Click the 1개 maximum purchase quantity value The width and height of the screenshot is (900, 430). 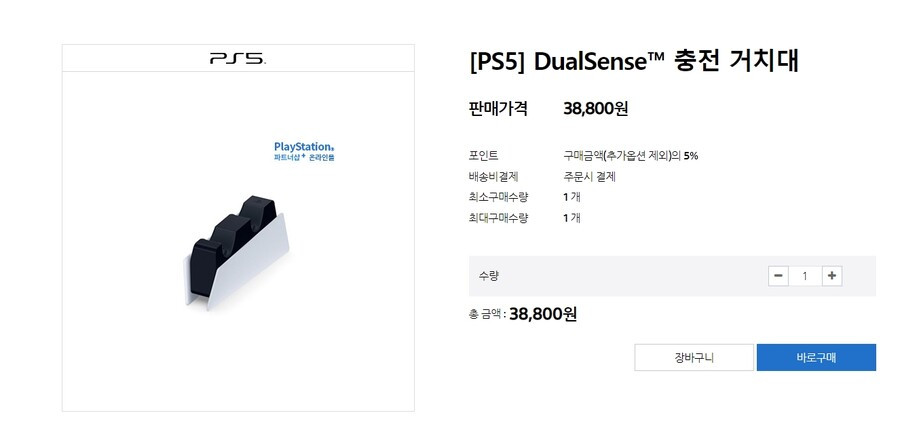572,218
